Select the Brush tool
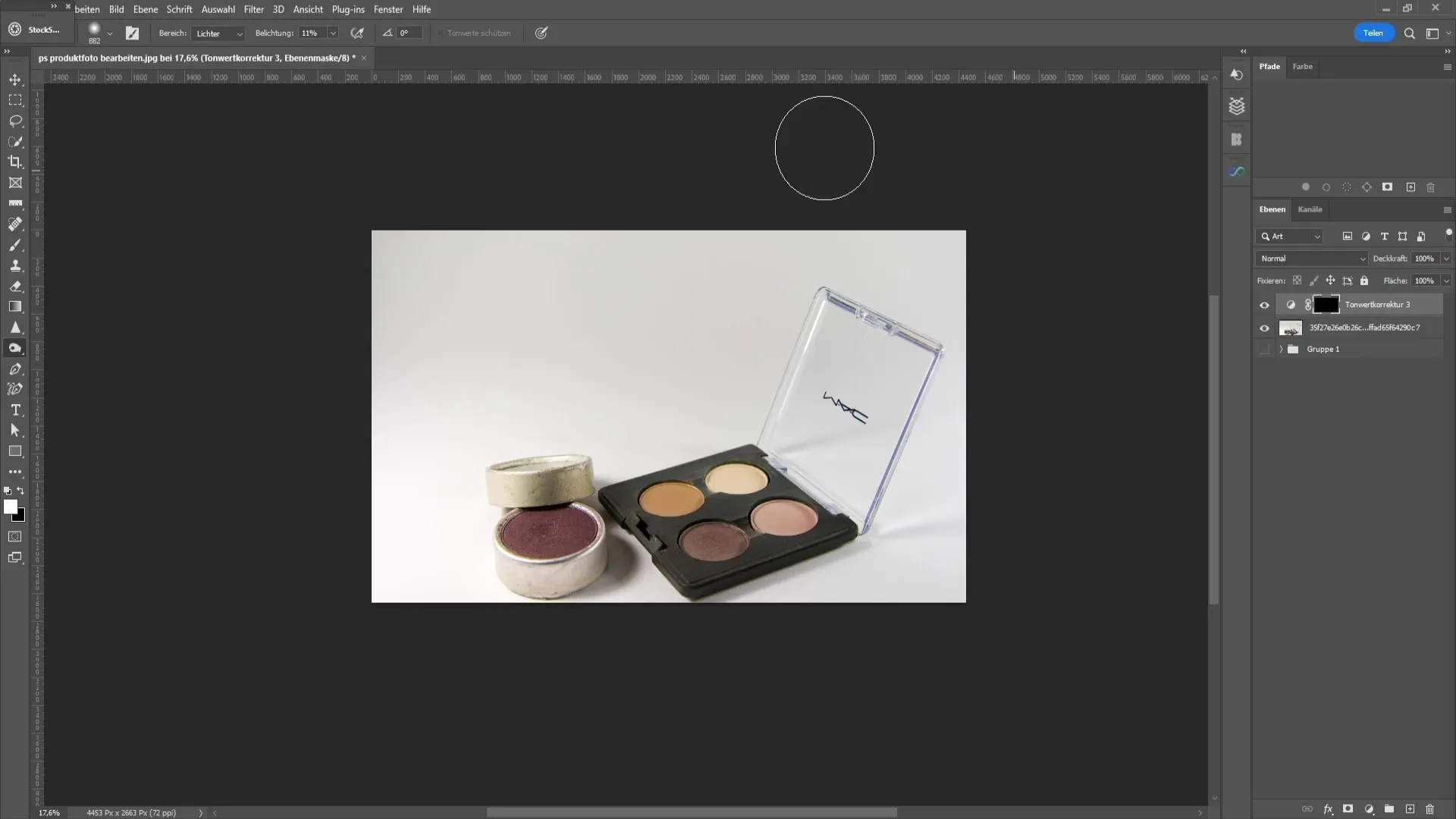 tap(15, 245)
